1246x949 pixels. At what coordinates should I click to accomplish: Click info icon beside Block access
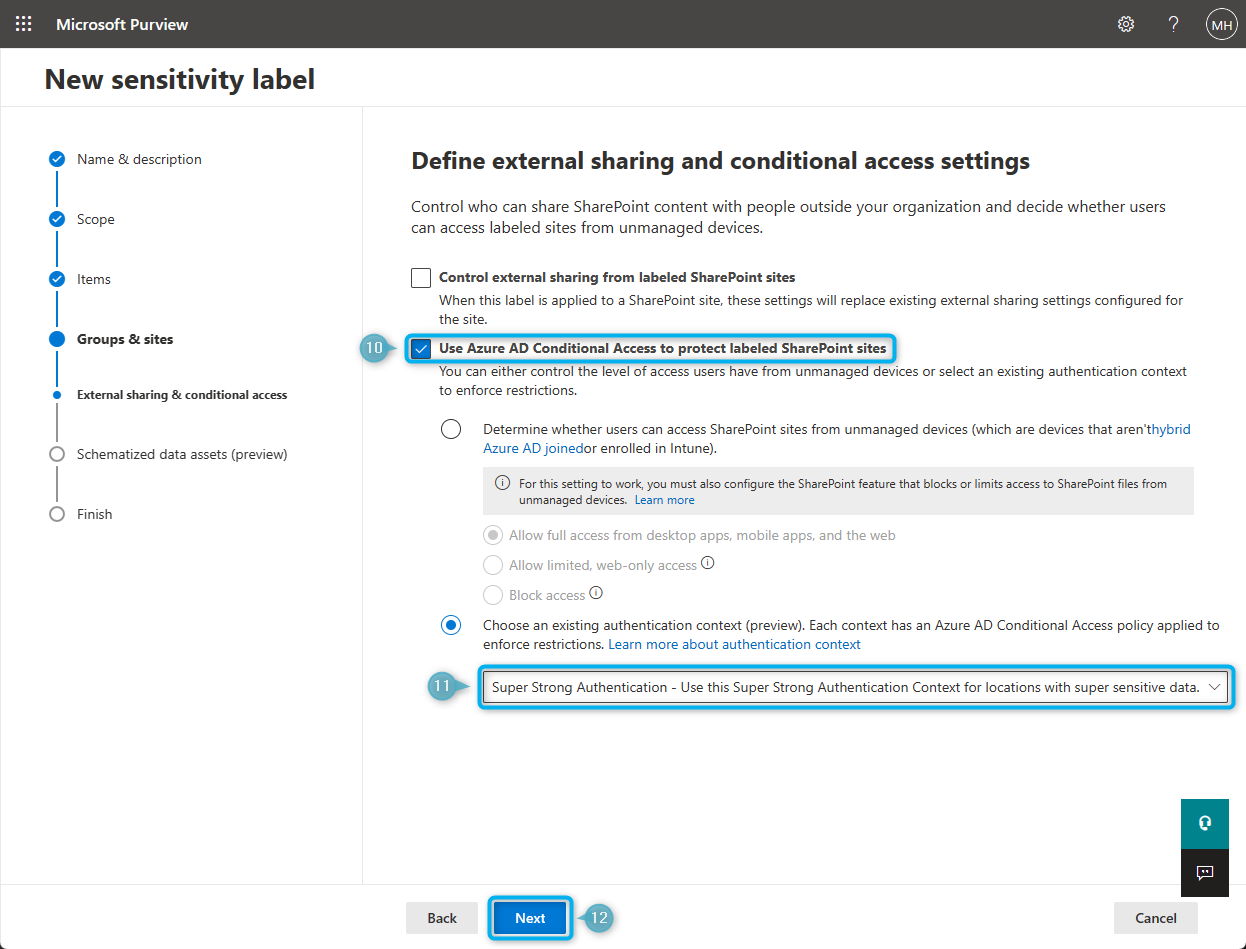[596, 593]
